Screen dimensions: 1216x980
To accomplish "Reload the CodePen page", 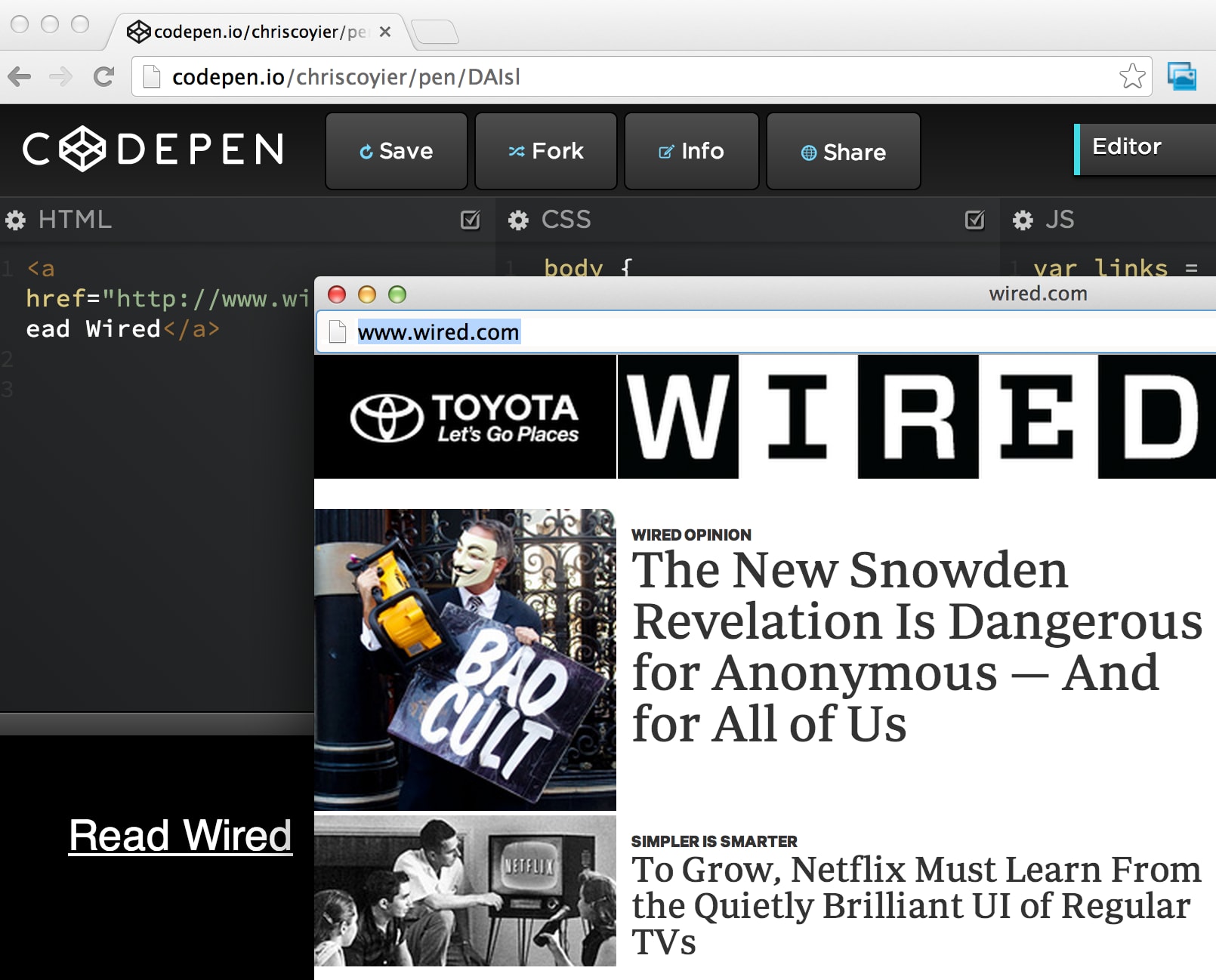I will (x=103, y=76).
